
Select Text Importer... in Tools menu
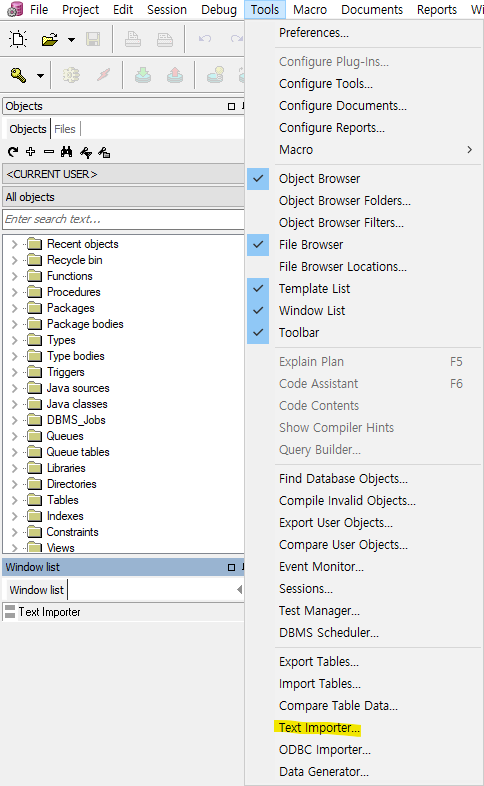tap(319, 728)
